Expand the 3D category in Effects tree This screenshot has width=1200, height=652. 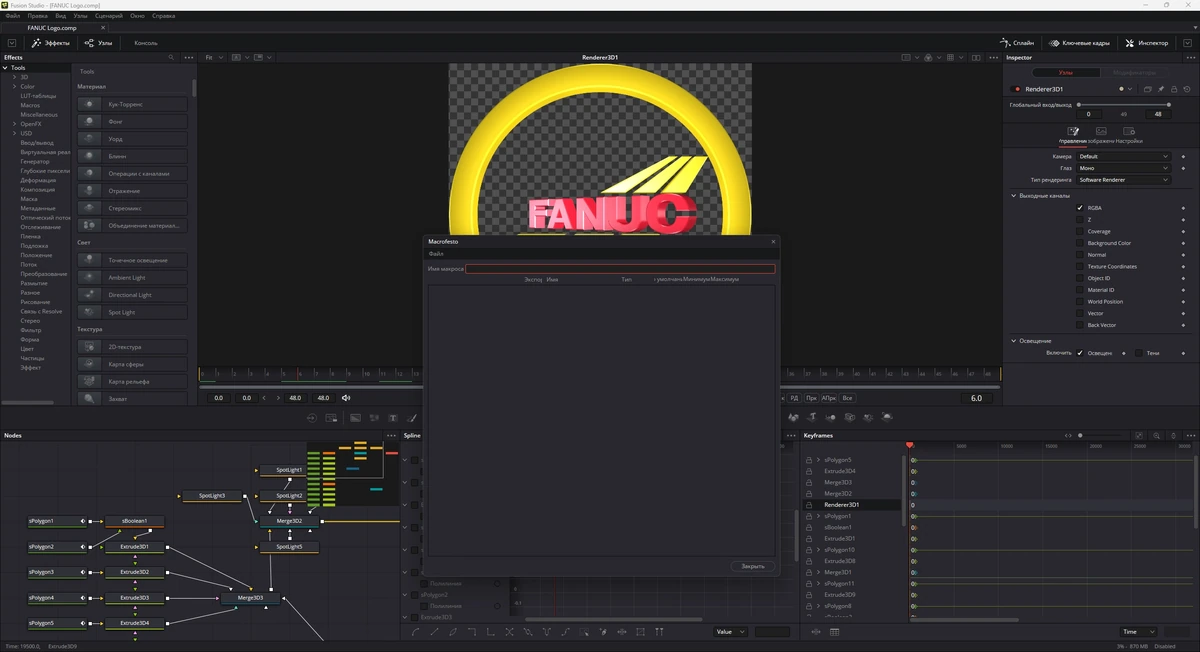pos(15,77)
